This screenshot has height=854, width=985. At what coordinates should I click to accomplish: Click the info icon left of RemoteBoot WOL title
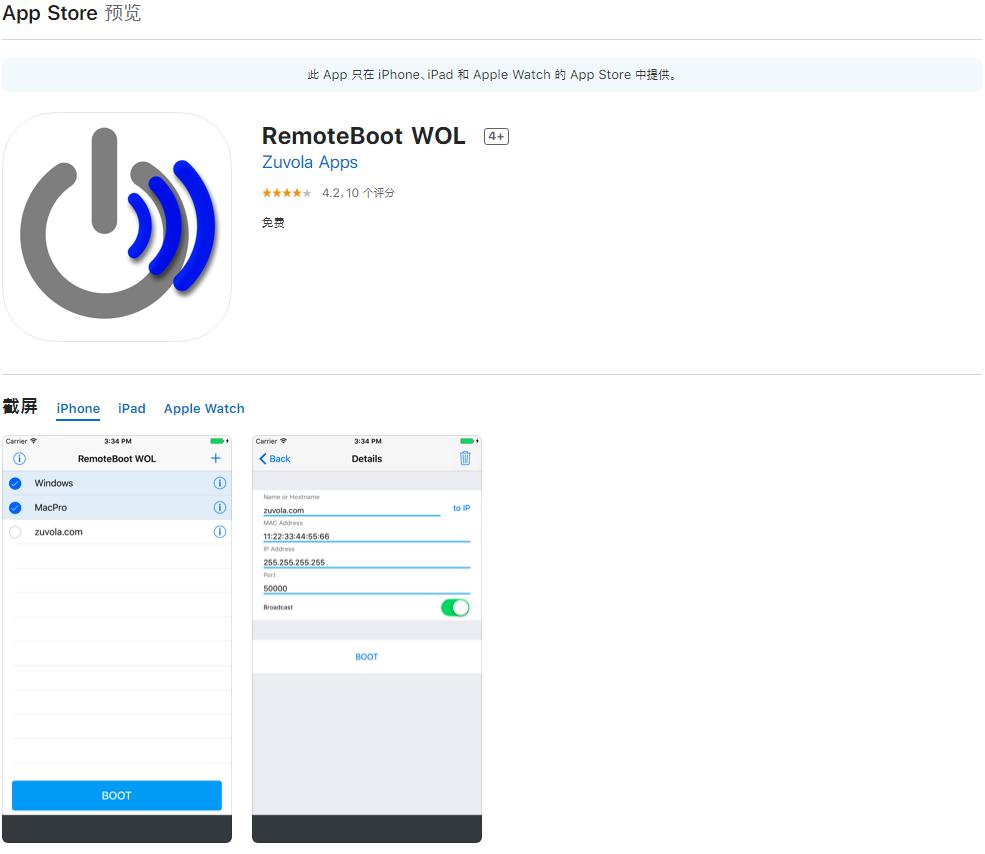coord(19,459)
